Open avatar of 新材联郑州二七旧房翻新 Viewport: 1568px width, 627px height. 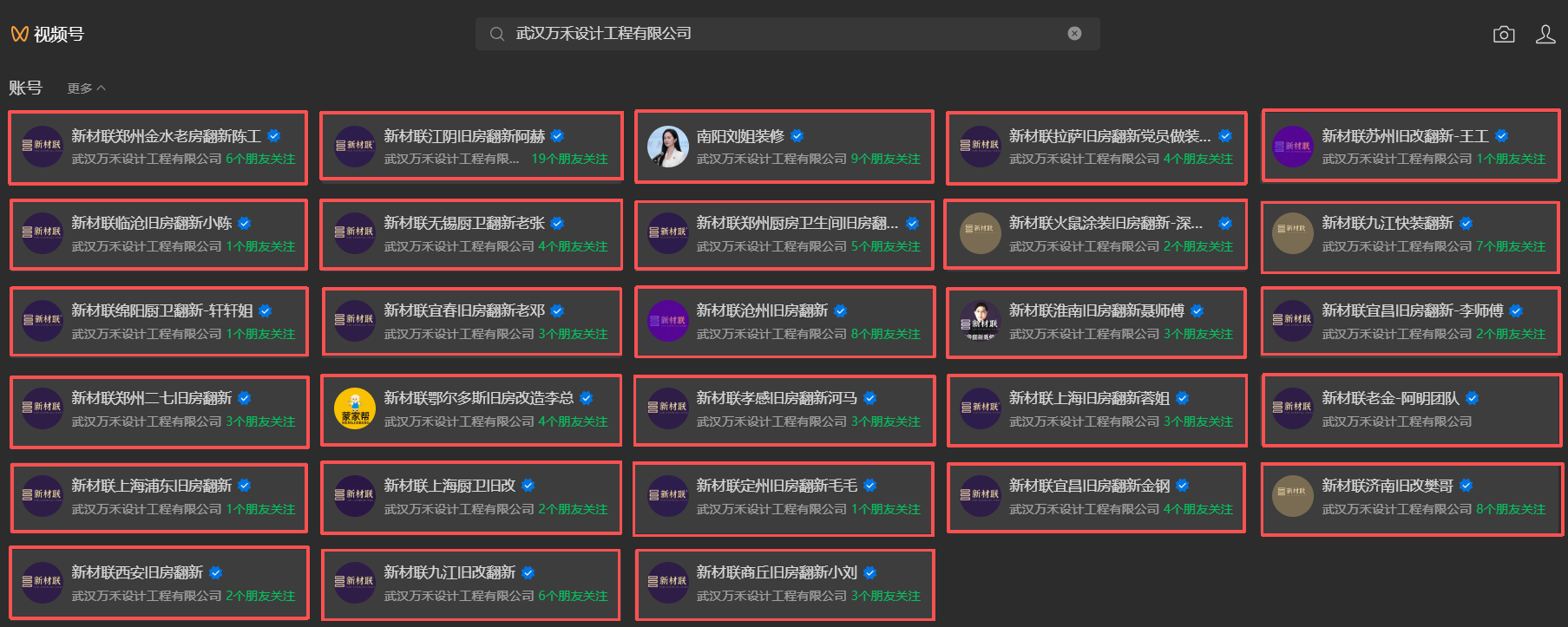tap(42, 408)
